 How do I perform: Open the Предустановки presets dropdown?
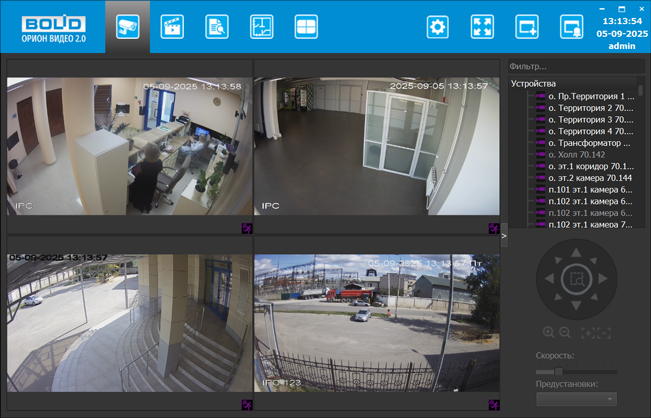pos(576,398)
